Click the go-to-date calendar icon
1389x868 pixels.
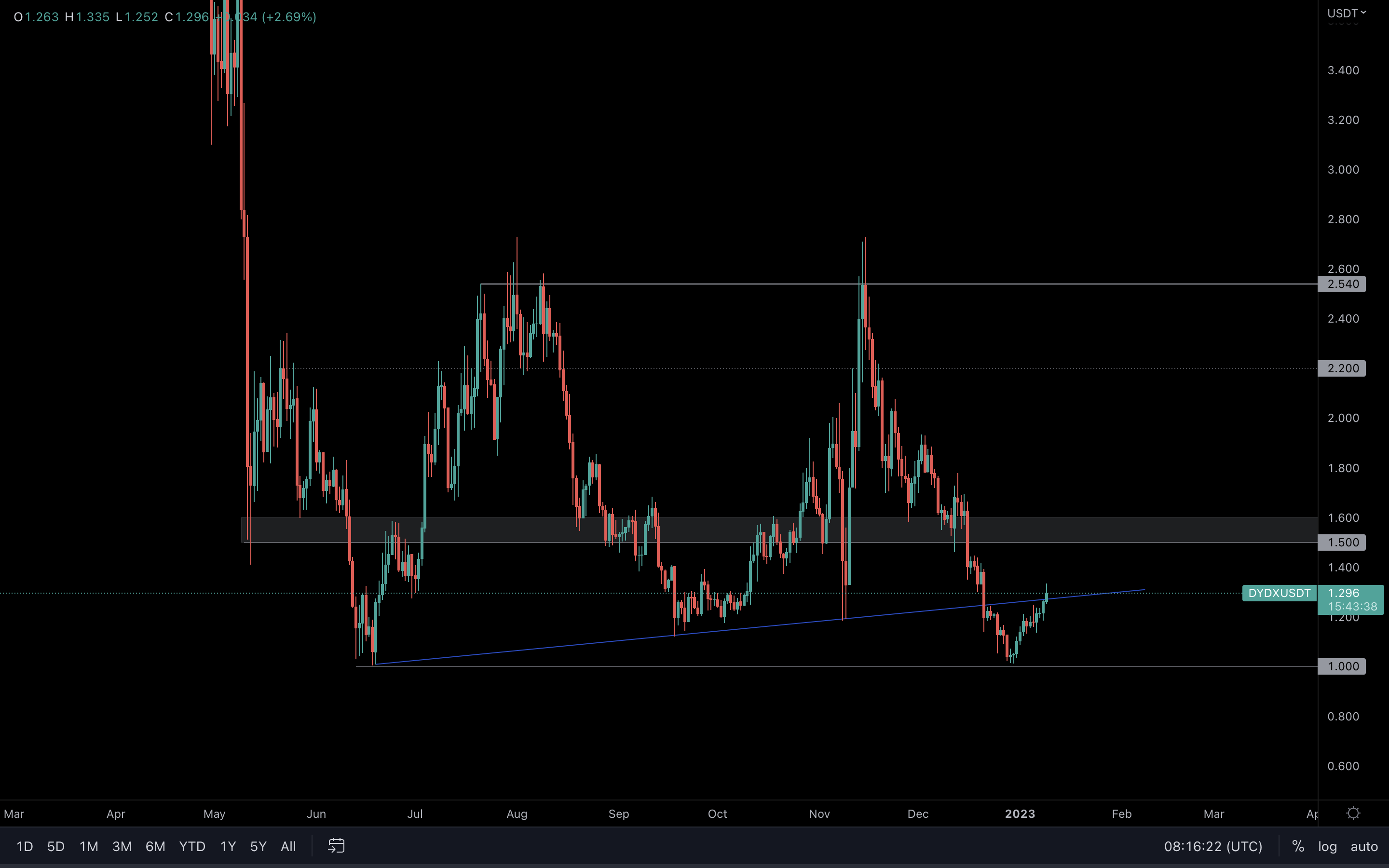tap(336, 846)
